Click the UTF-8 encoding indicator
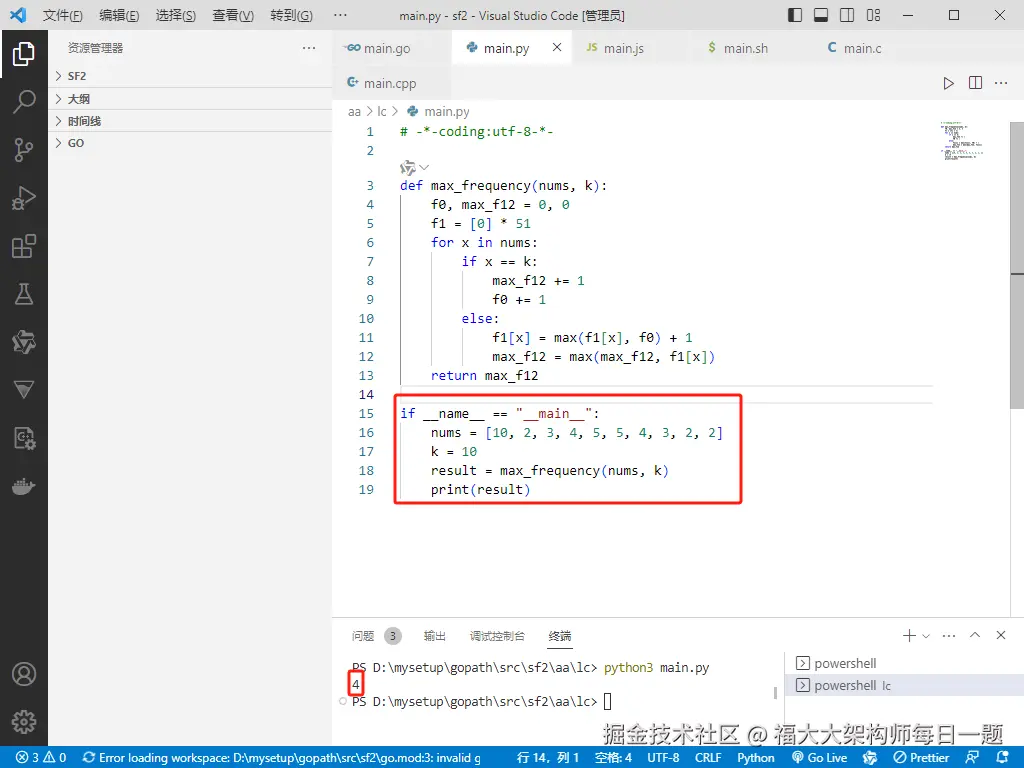Image resolution: width=1024 pixels, height=768 pixels. point(663,758)
